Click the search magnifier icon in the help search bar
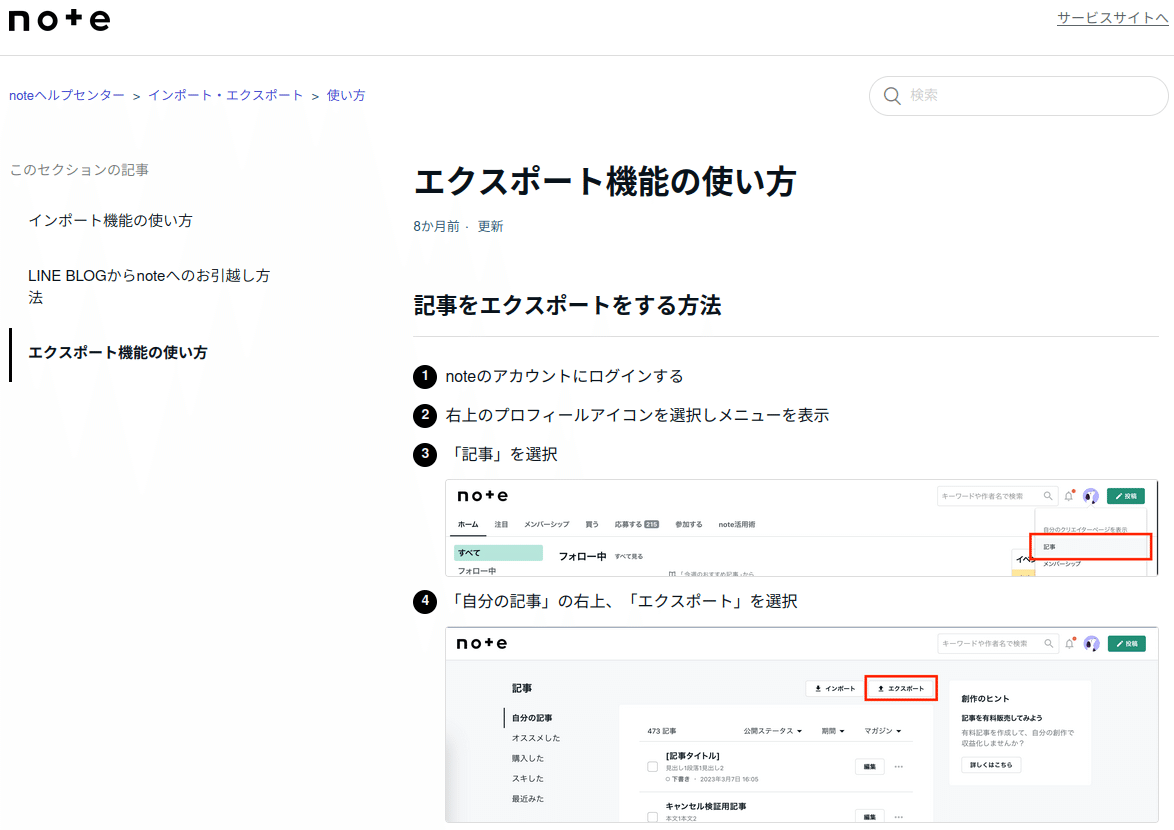This screenshot has height=830, width=1174. 891,96
